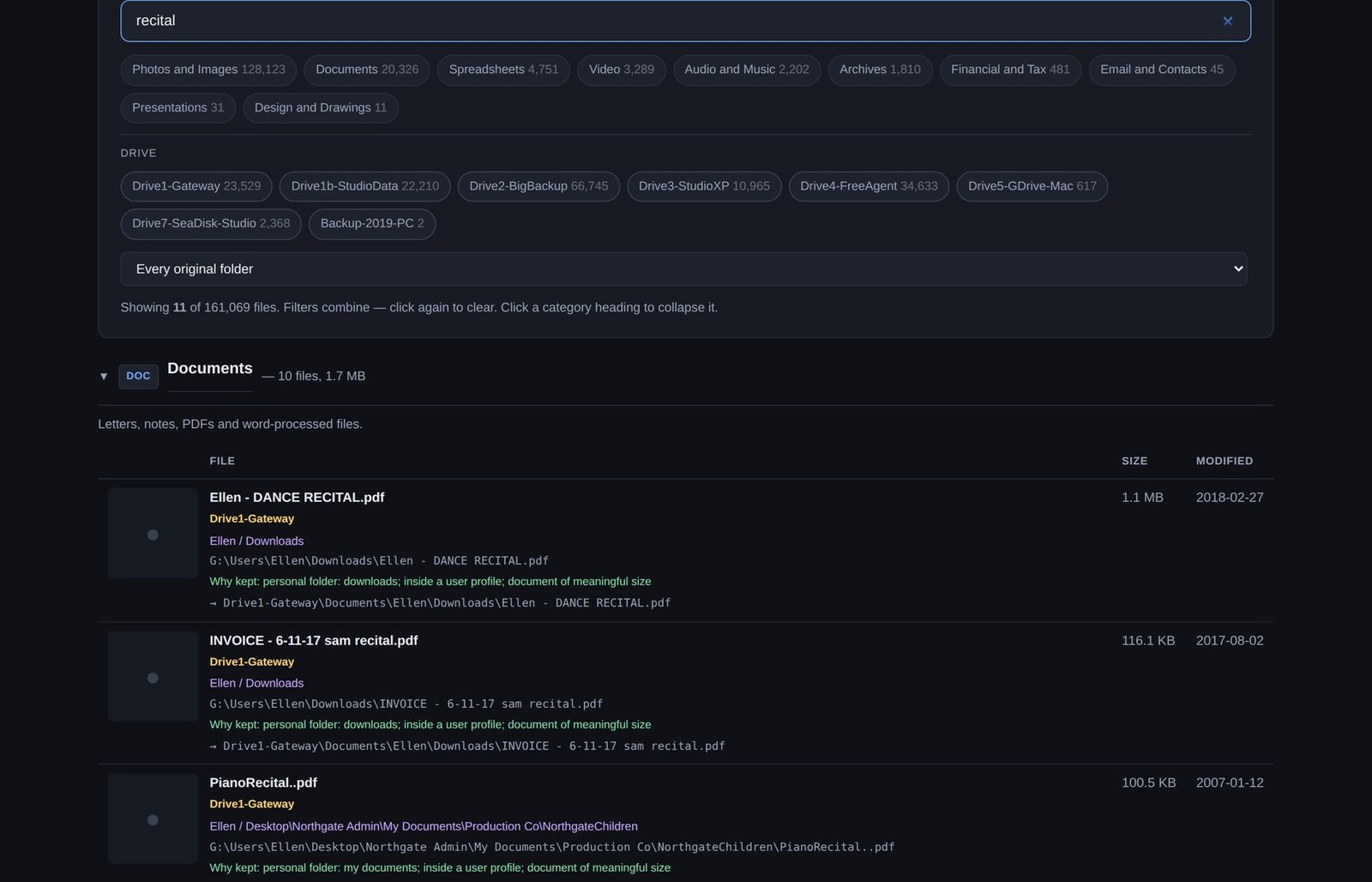Click the Documents category heading

(210, 369)
